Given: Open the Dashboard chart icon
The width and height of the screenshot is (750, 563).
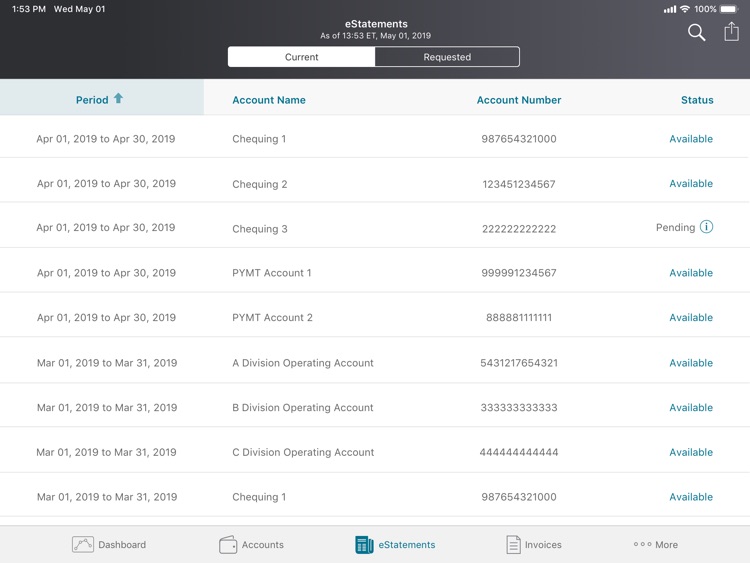Looking at the screenshot, I should click(83, 544).
